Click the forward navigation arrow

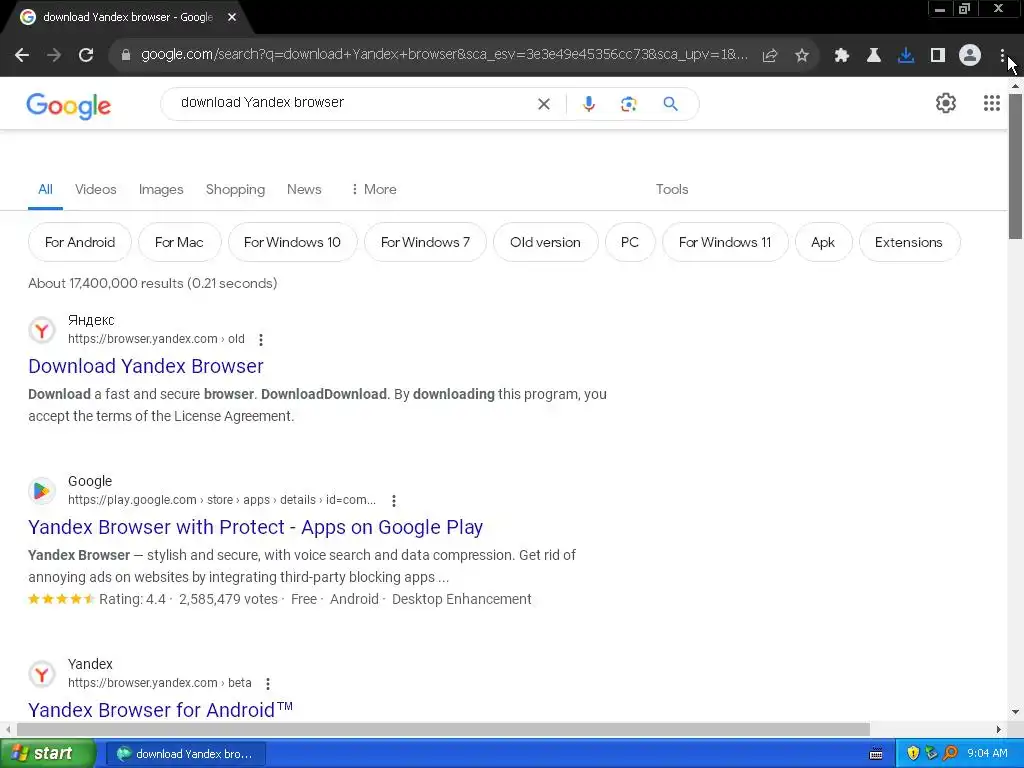click(x=54, y=55)
